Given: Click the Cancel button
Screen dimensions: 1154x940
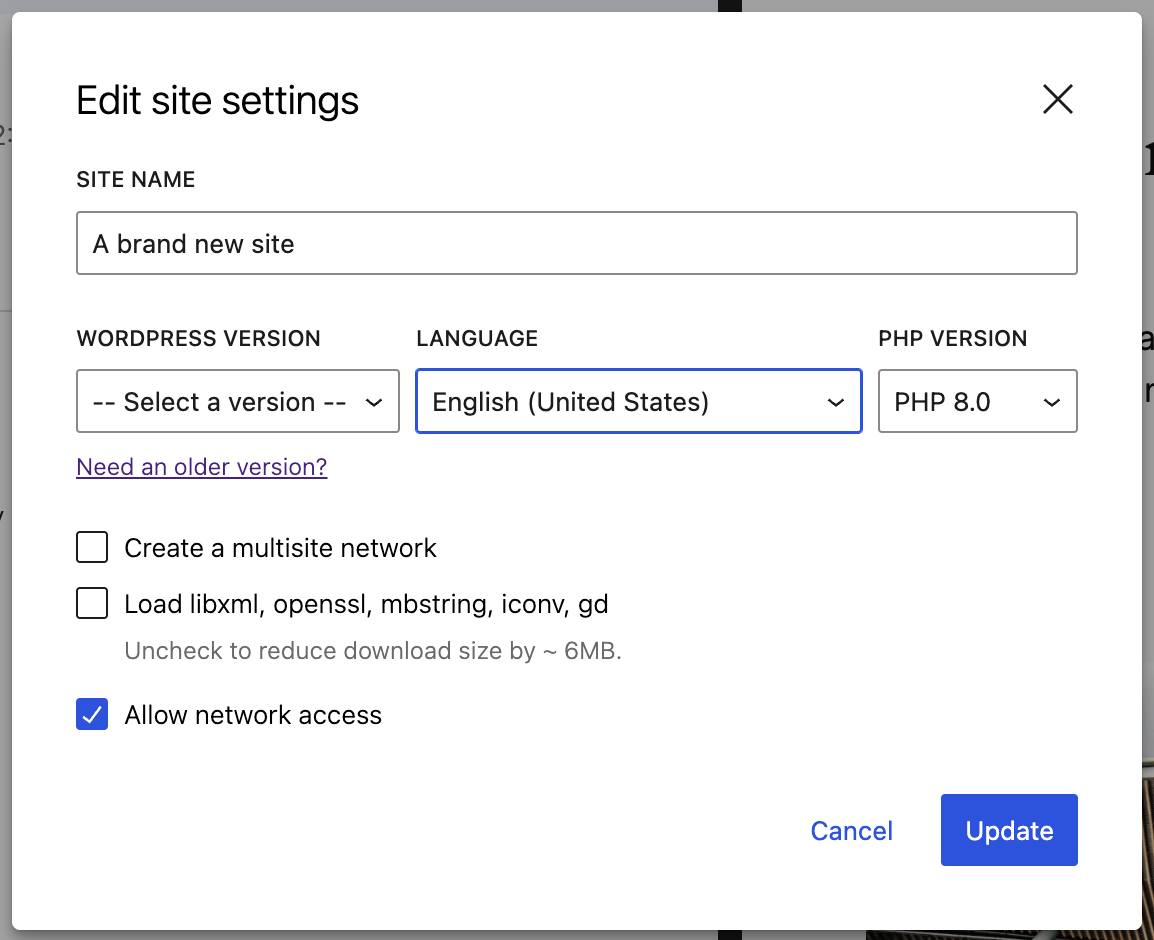Looking at the screenshot, I should click(x=852, y=830).
